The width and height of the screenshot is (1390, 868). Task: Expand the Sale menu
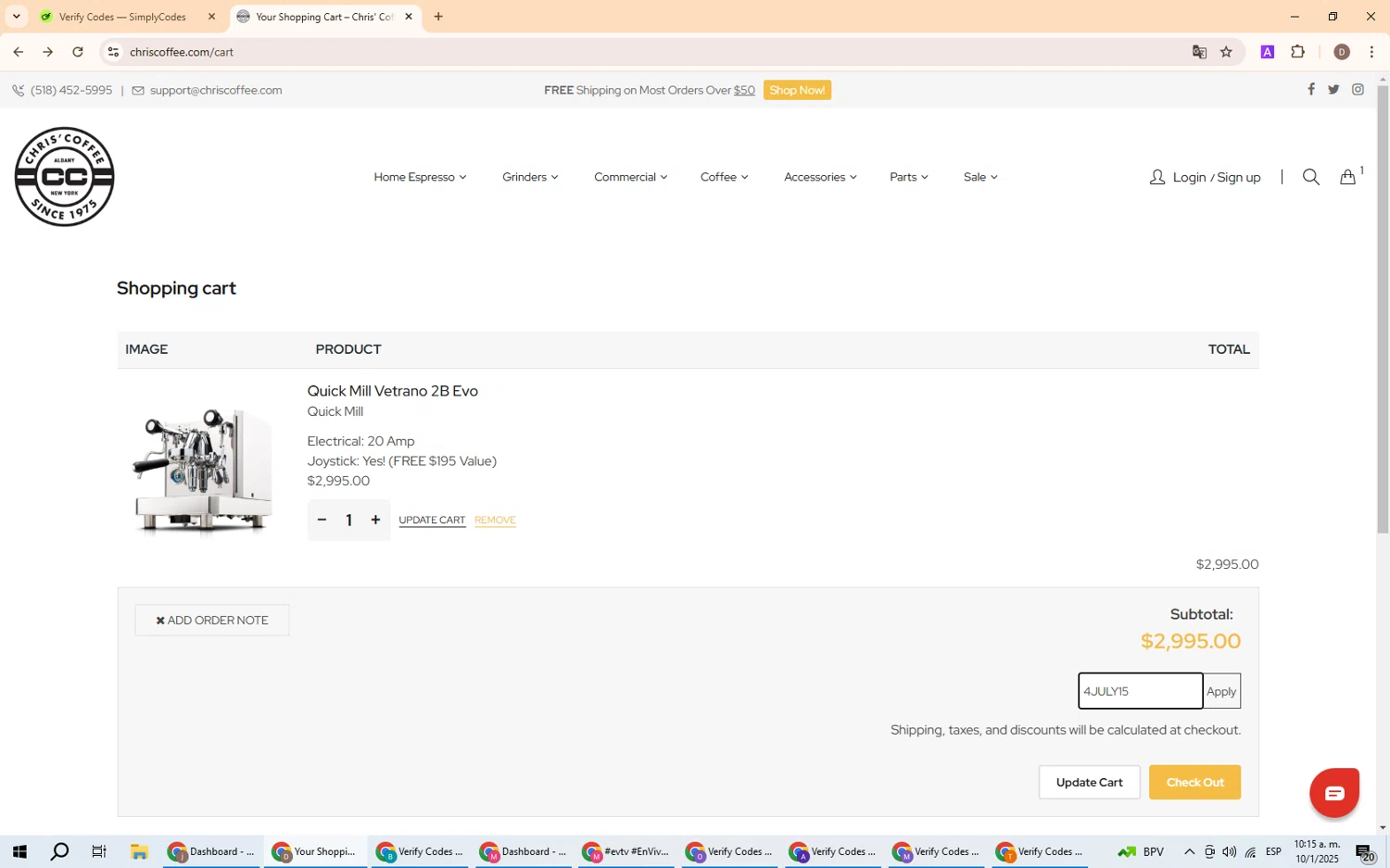point(980,177)
